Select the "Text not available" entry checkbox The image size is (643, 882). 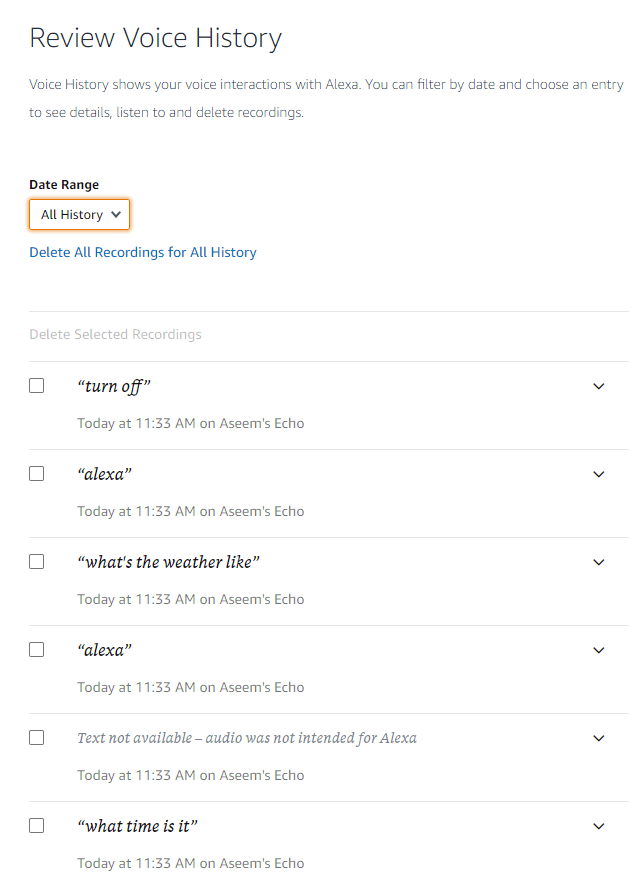tap(37, 738)
